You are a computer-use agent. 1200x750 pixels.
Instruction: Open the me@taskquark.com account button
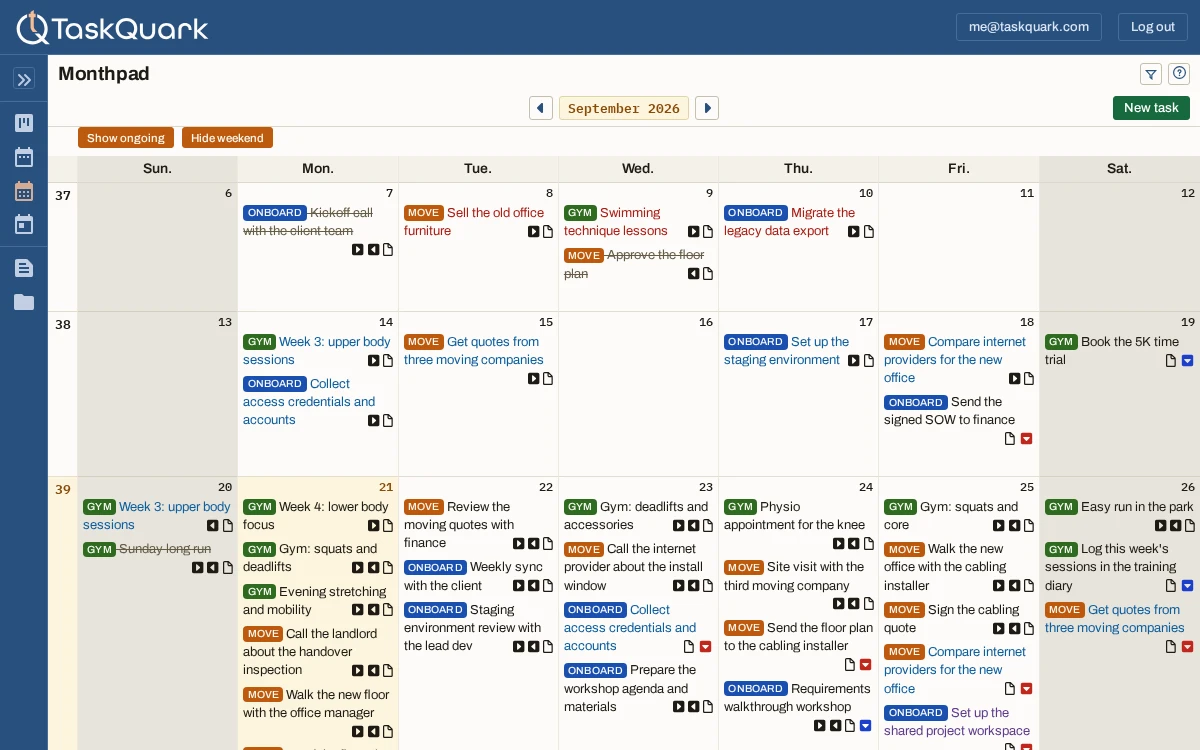pyautogui.click(x=1029, y=27)
